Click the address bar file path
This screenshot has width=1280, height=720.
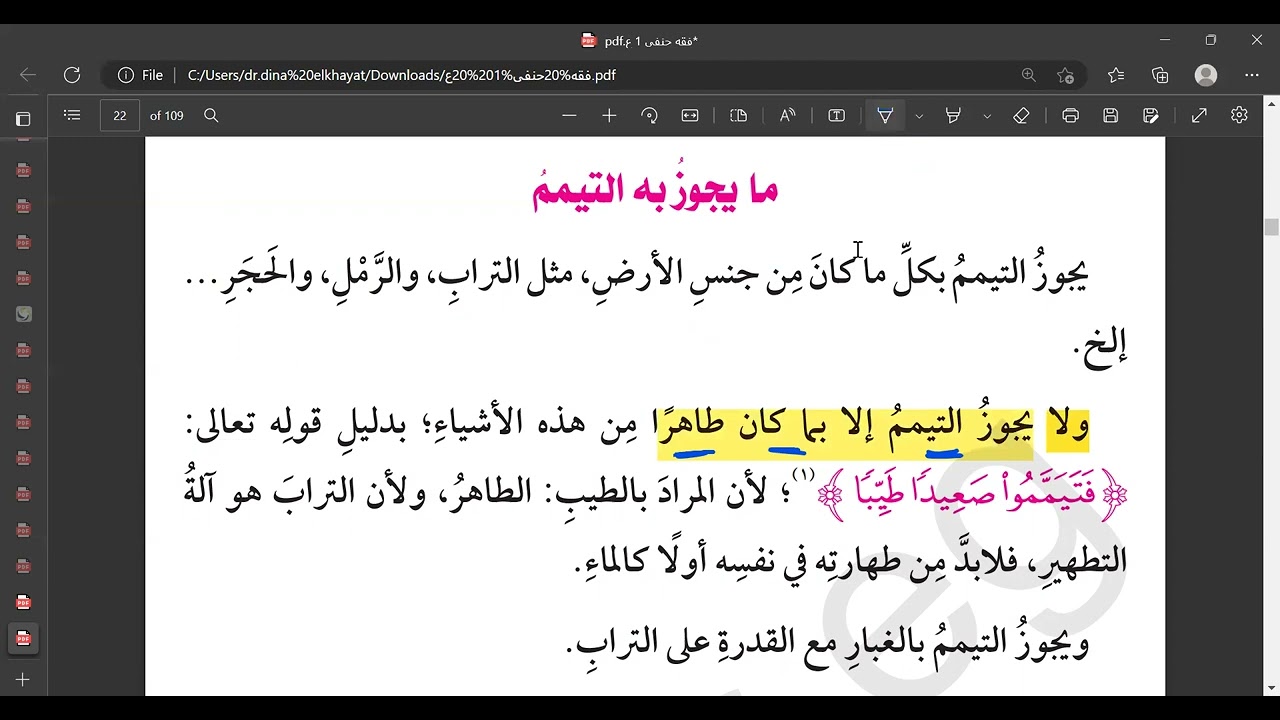(x=401, y=75)
